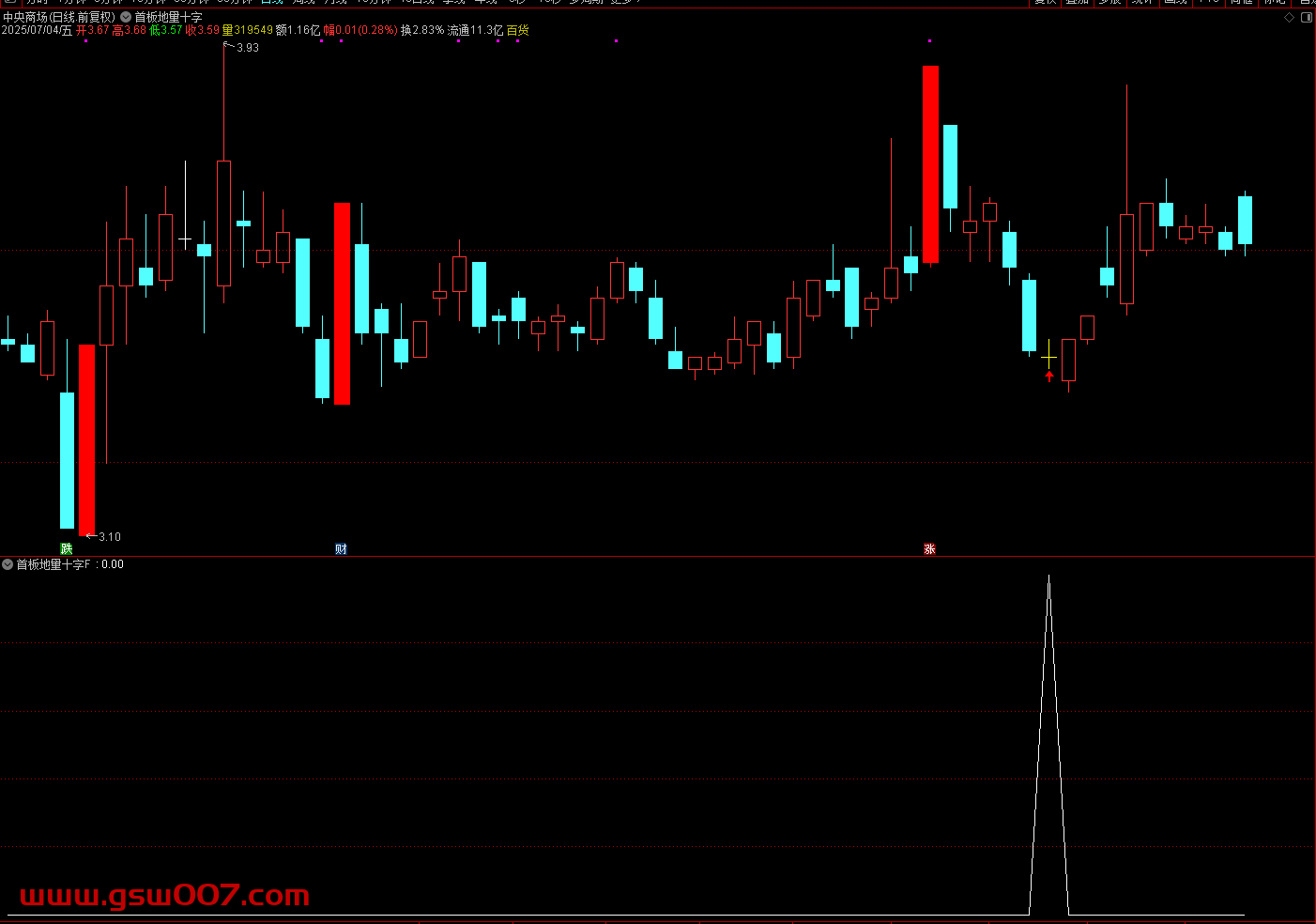The height and width of the screenshot is (924, 1316).
Task: Click the volume value 量319549
Action: click(247, 30)
